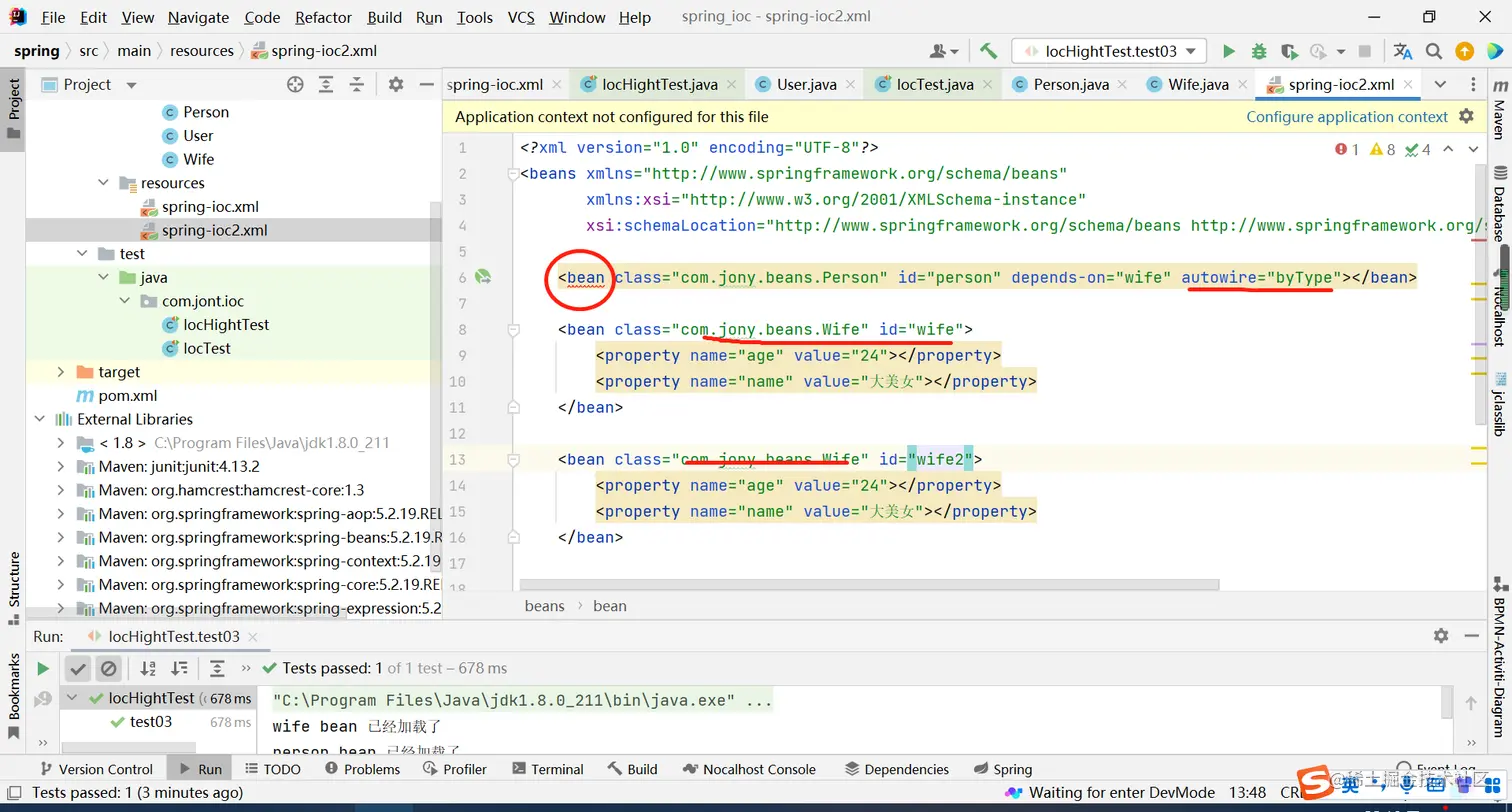Expand the target folder
This screenshot has width=1512, height=812.
click(x=61, y=372)
